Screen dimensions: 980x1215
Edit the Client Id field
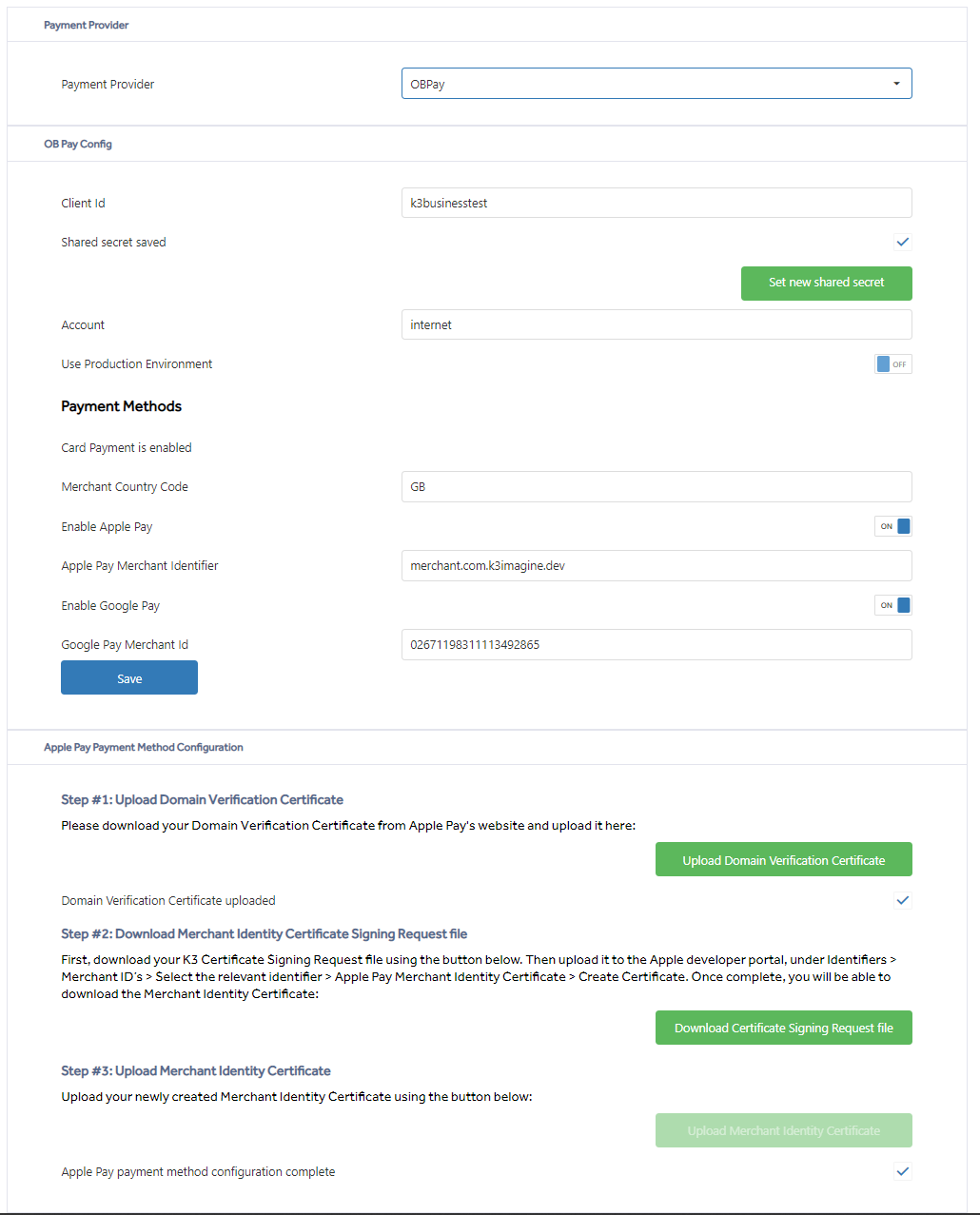pyautogui.click(x=657, y=203)
